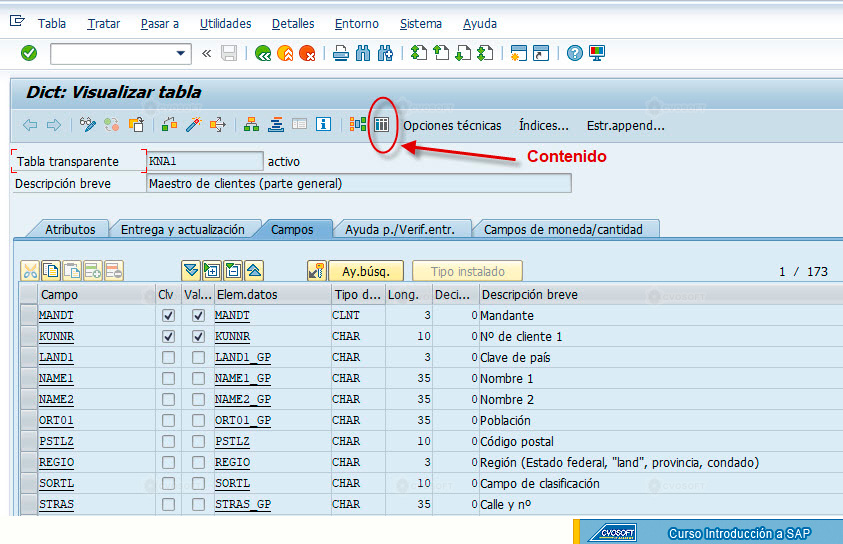Click the hierarchy display icon

click(251, 125)
